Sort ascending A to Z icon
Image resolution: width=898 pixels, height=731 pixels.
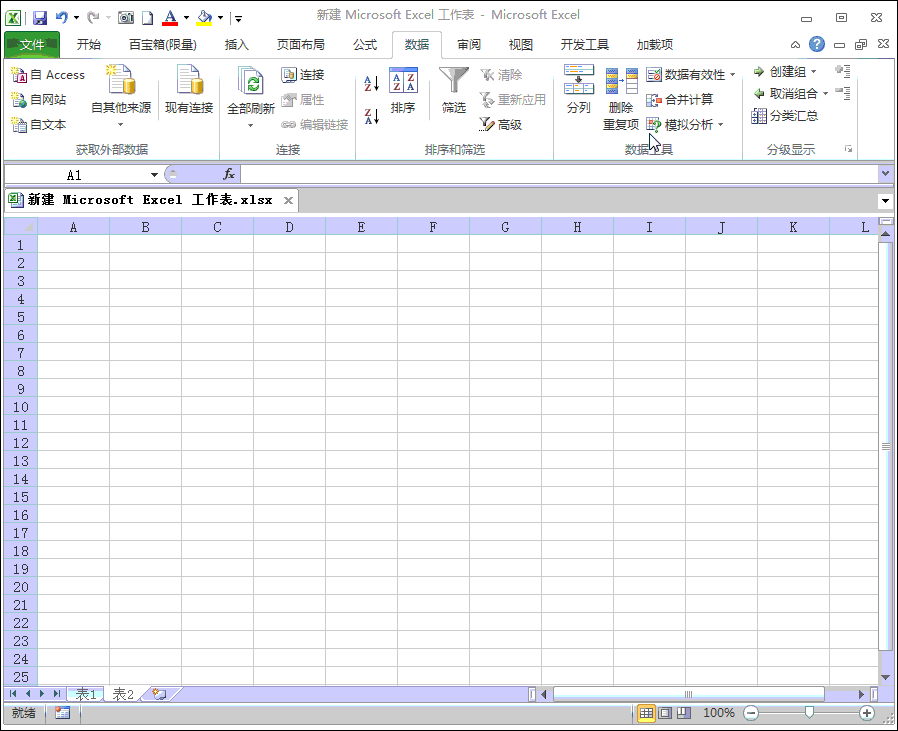371,84
